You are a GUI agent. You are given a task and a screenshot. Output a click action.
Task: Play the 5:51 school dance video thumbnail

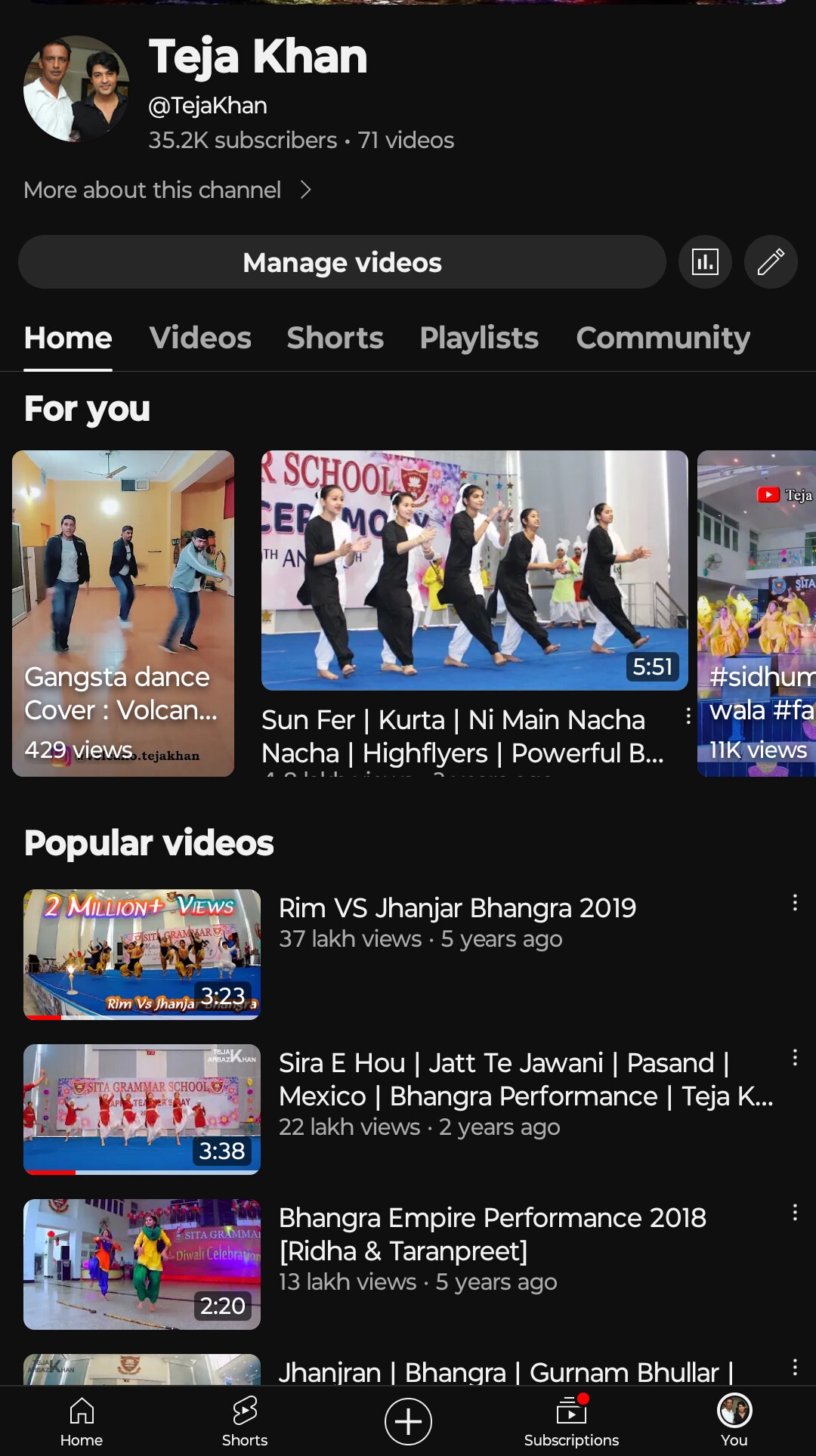click(x=474, y=570)
